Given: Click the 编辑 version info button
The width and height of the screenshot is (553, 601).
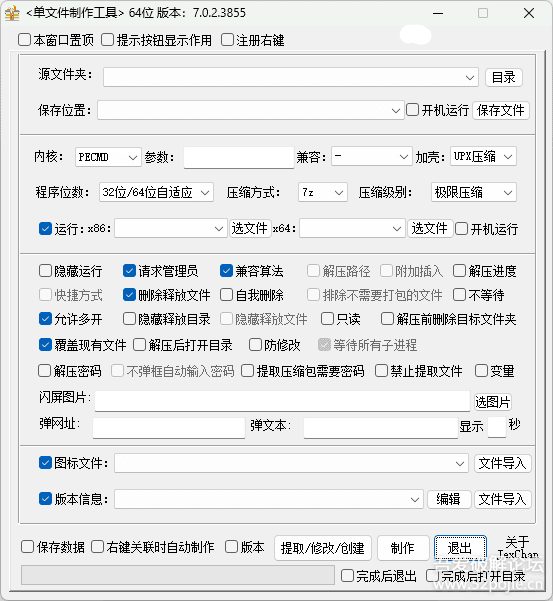Looking at the screenshot, I should [449, 499].
